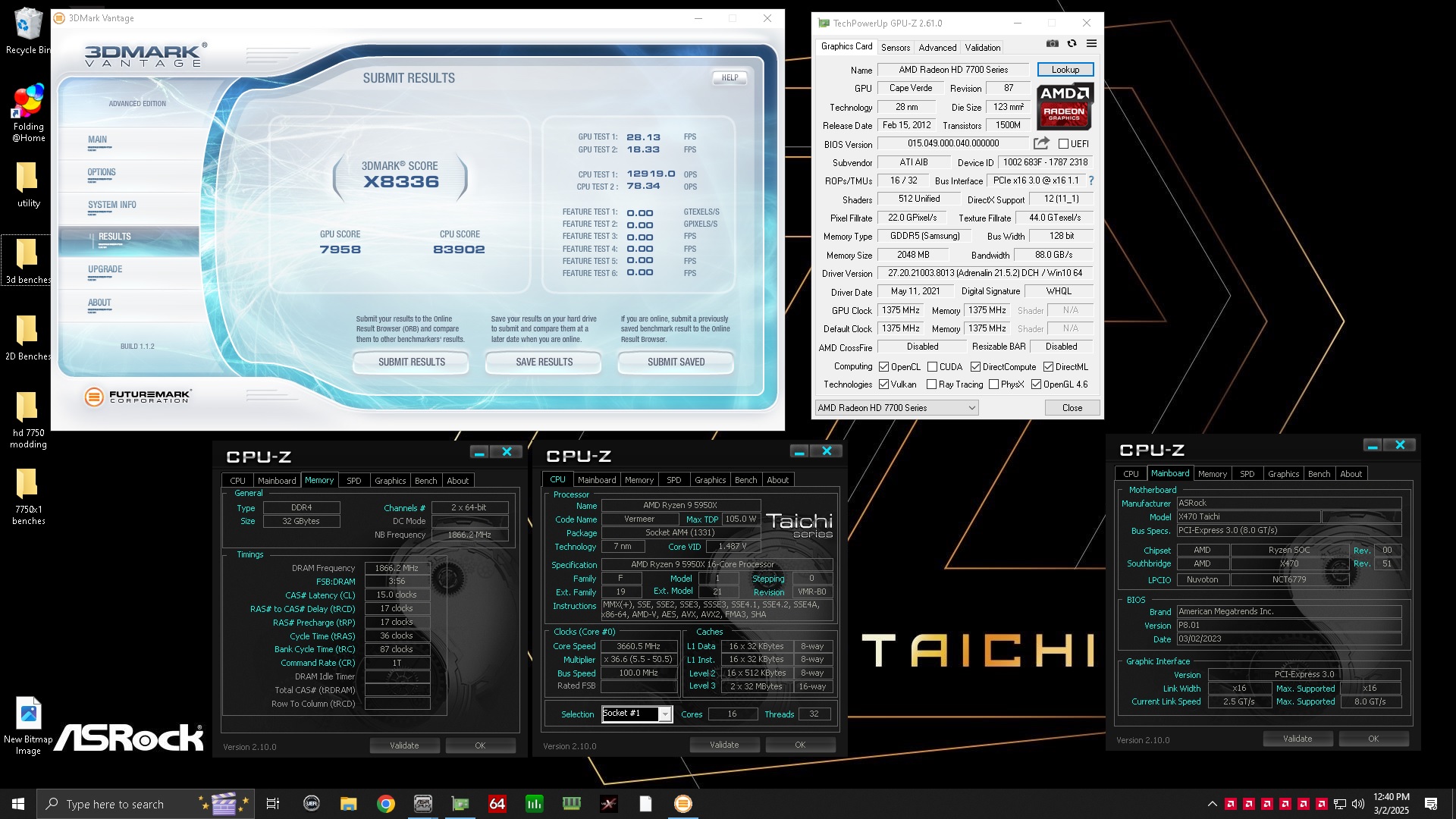Select ABOUT in 3DMark Vantage sidebar
The width and height of the screenshot is (1456, 819).
click(99, 303)
